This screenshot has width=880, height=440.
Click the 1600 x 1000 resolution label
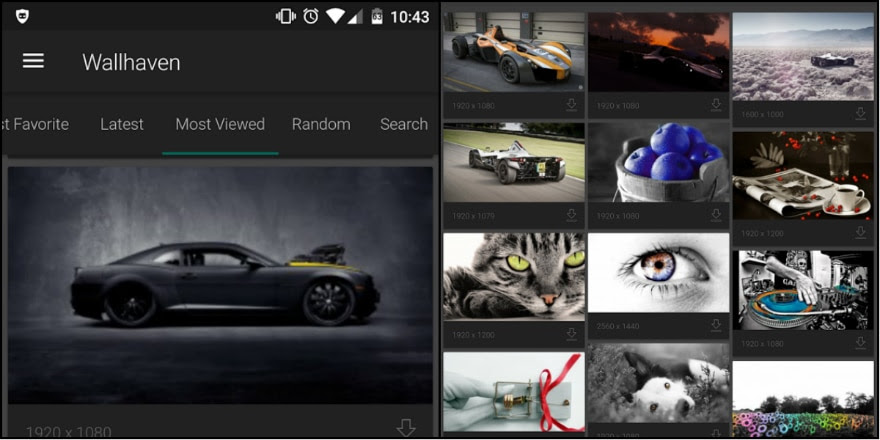pyautogui.click(x=764, y=114)
